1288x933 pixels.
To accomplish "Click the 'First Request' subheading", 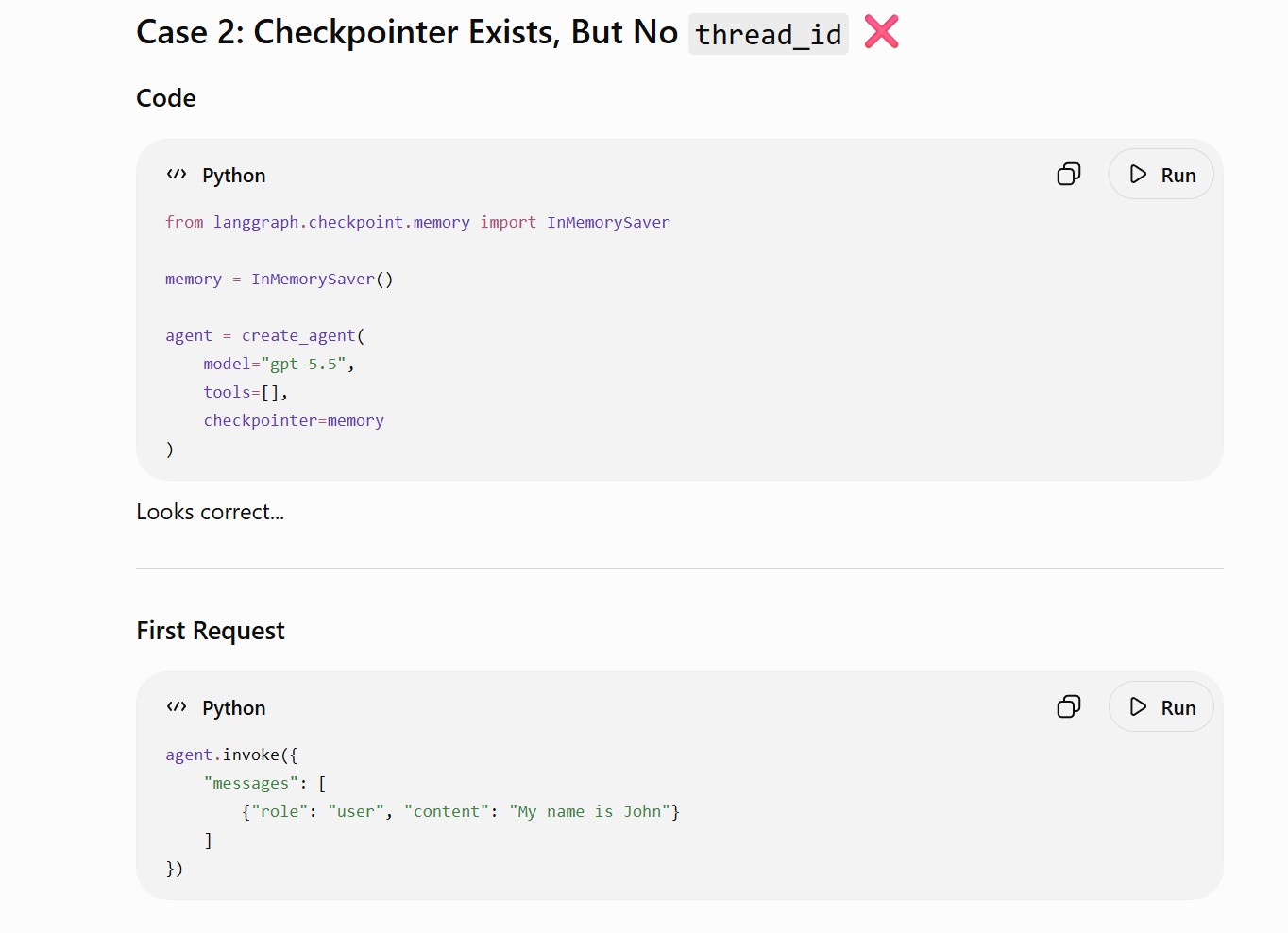I will 211,631.
